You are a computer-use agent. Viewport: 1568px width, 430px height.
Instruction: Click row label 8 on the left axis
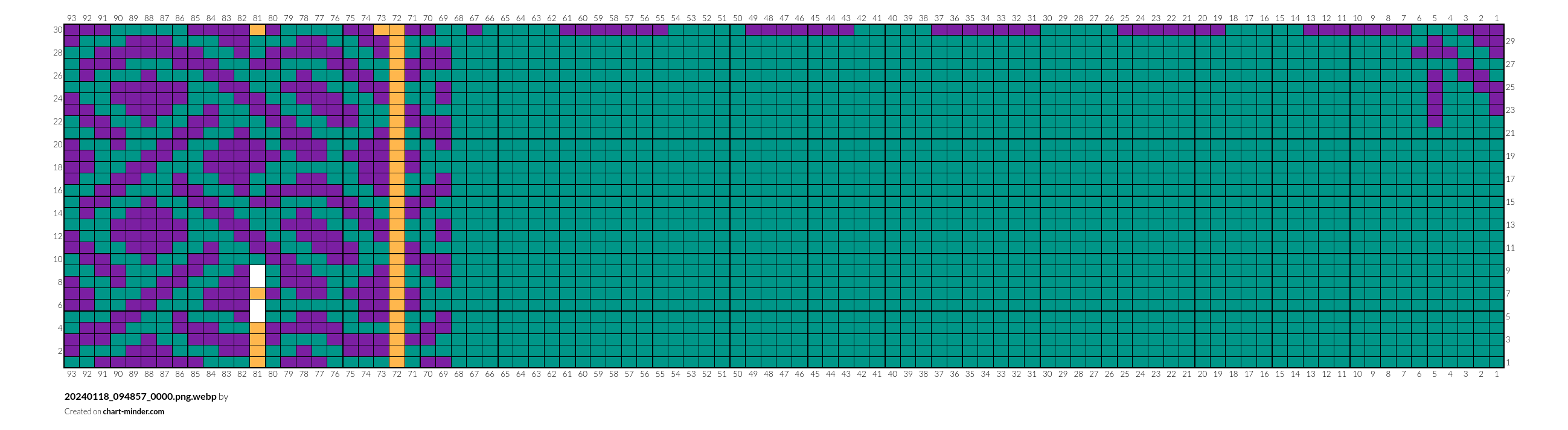point(60,282)
